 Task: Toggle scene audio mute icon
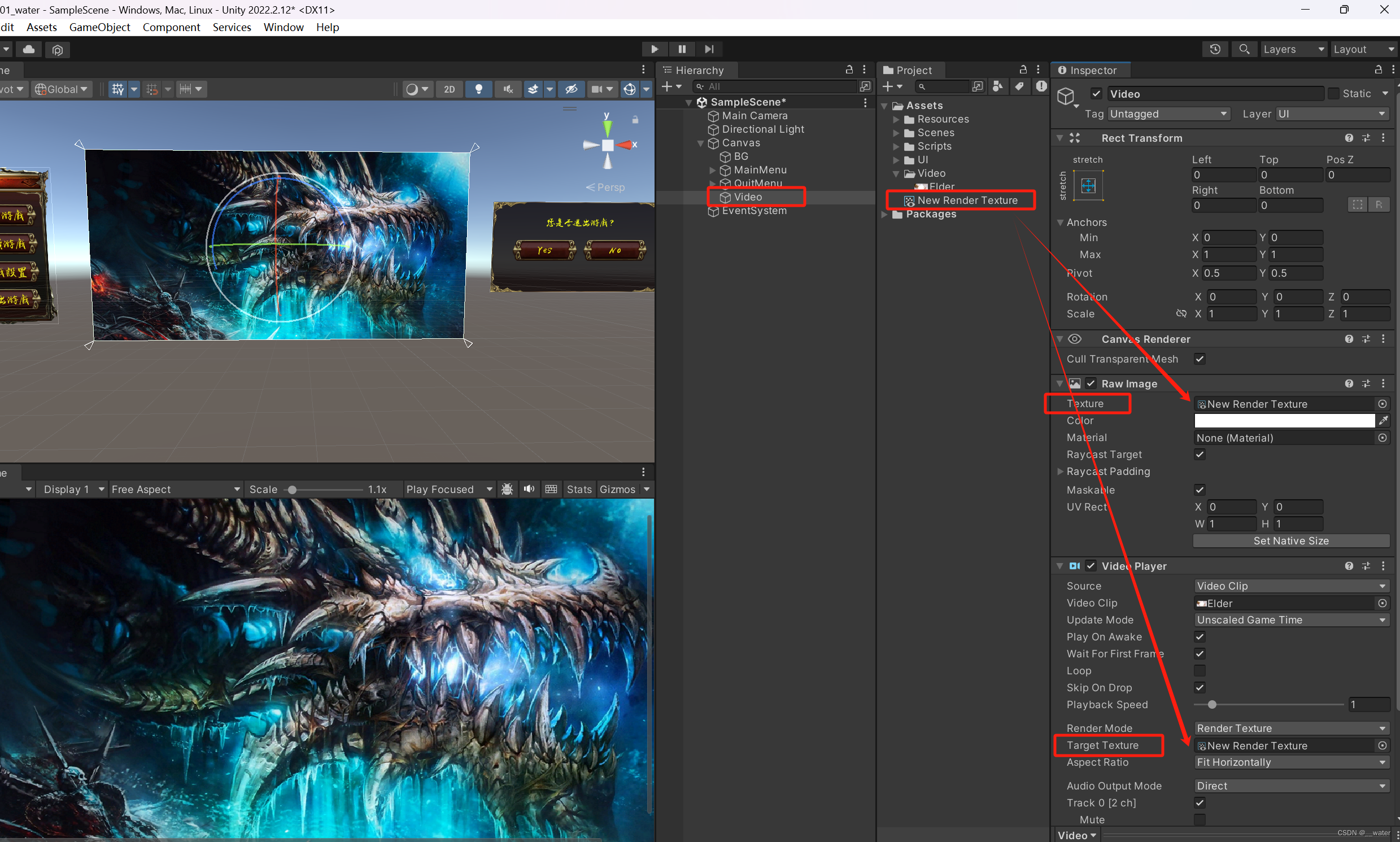[x=508, y=89]
